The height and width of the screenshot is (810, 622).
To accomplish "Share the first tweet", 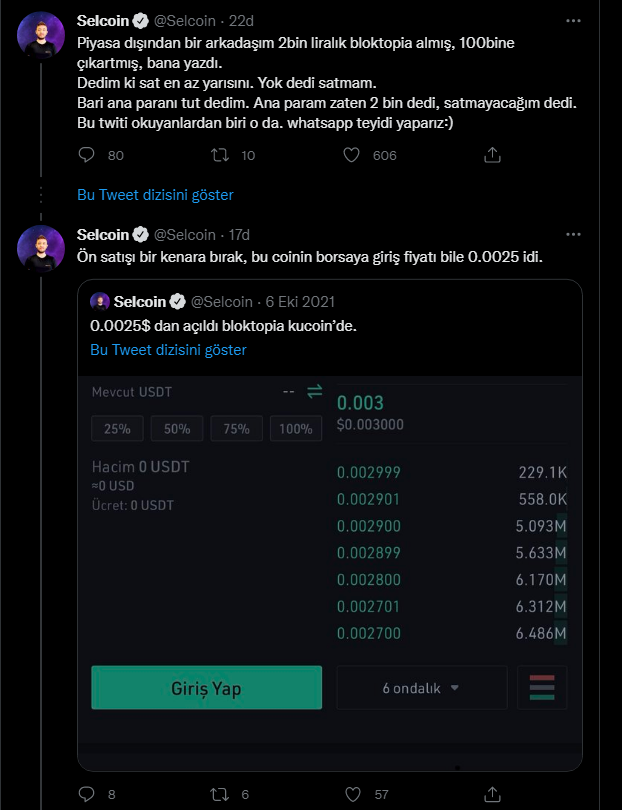I will pos(492,155).
